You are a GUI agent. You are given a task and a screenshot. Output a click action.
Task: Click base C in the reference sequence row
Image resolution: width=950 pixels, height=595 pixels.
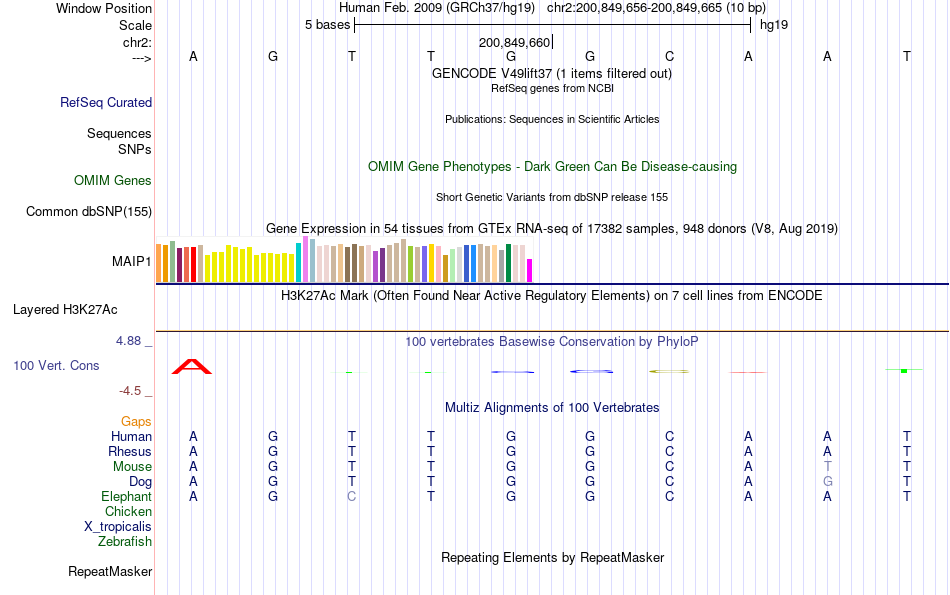coord(669,56)
